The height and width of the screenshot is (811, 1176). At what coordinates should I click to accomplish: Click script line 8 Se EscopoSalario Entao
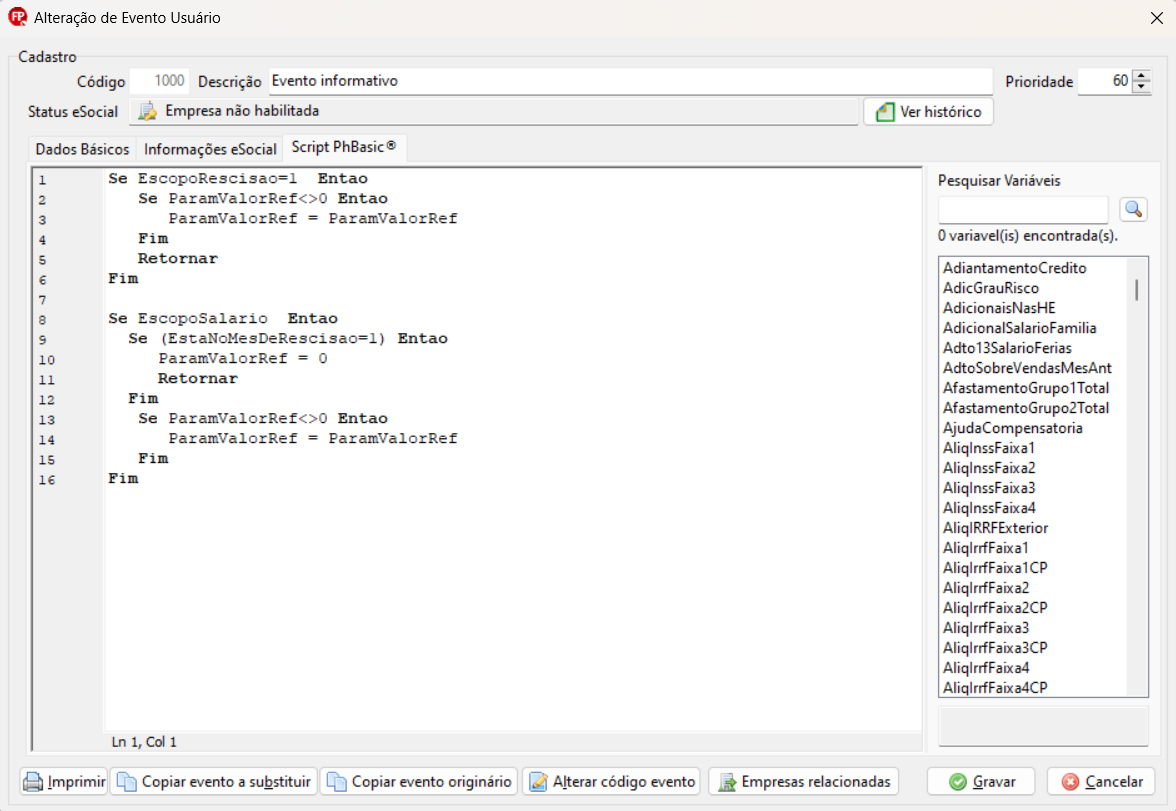[223, 319]
